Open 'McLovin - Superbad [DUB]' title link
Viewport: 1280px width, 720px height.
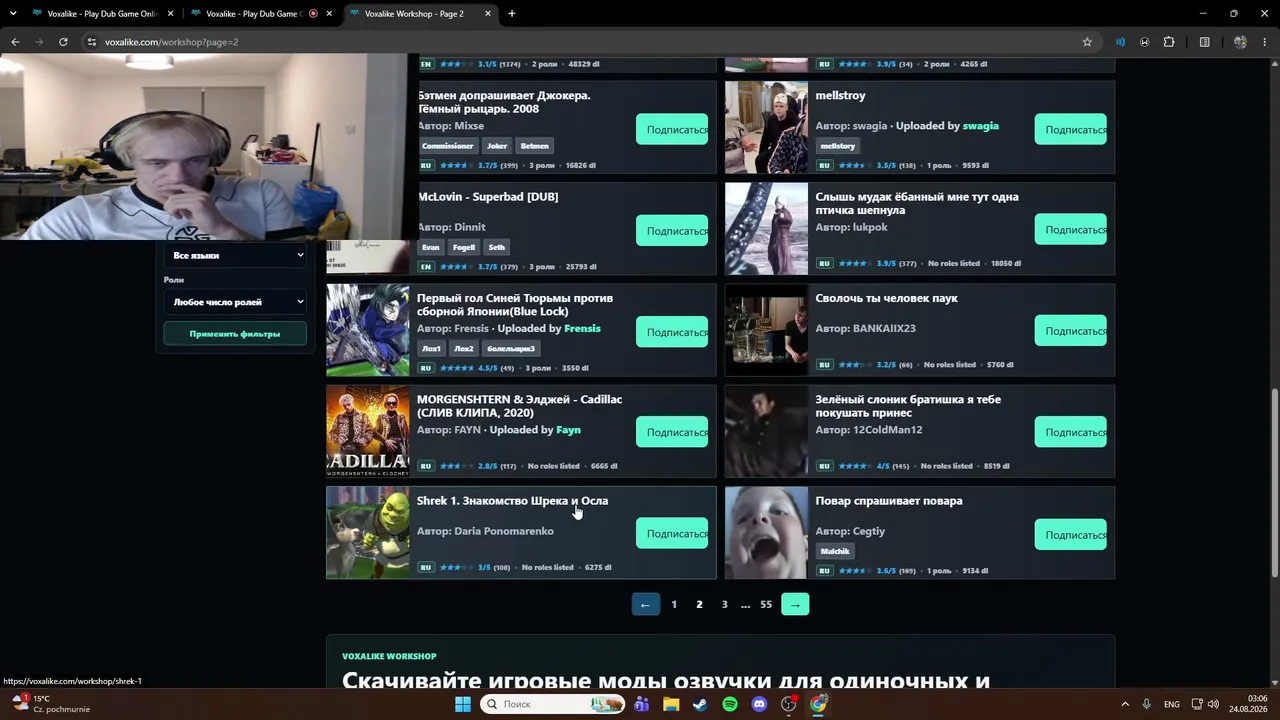click(488, 196)
